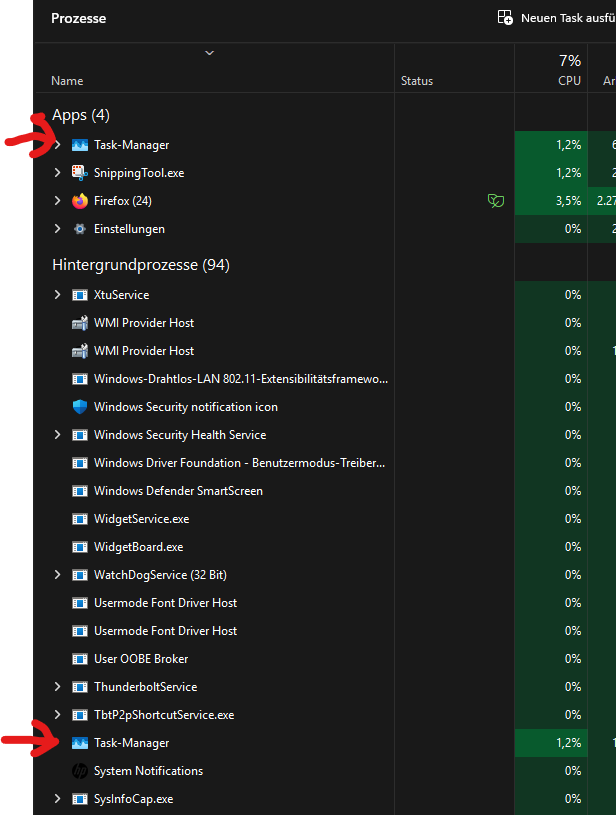This screenshot has height=815, width=616.
Task: Click Neuen Task ausführen button
Action: pos(556,18)
